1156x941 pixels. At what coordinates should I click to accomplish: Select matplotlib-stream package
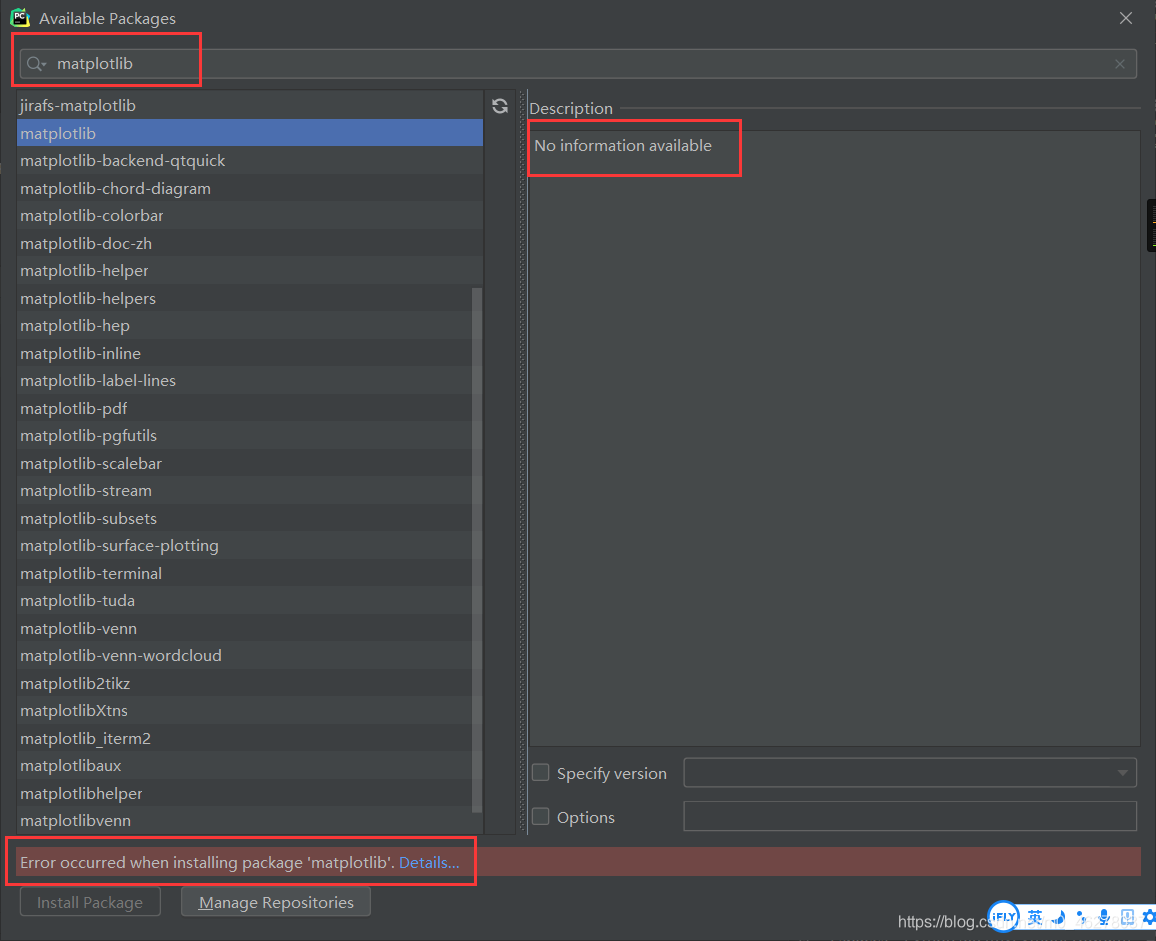pyautogui.click(x=244, y=490)
